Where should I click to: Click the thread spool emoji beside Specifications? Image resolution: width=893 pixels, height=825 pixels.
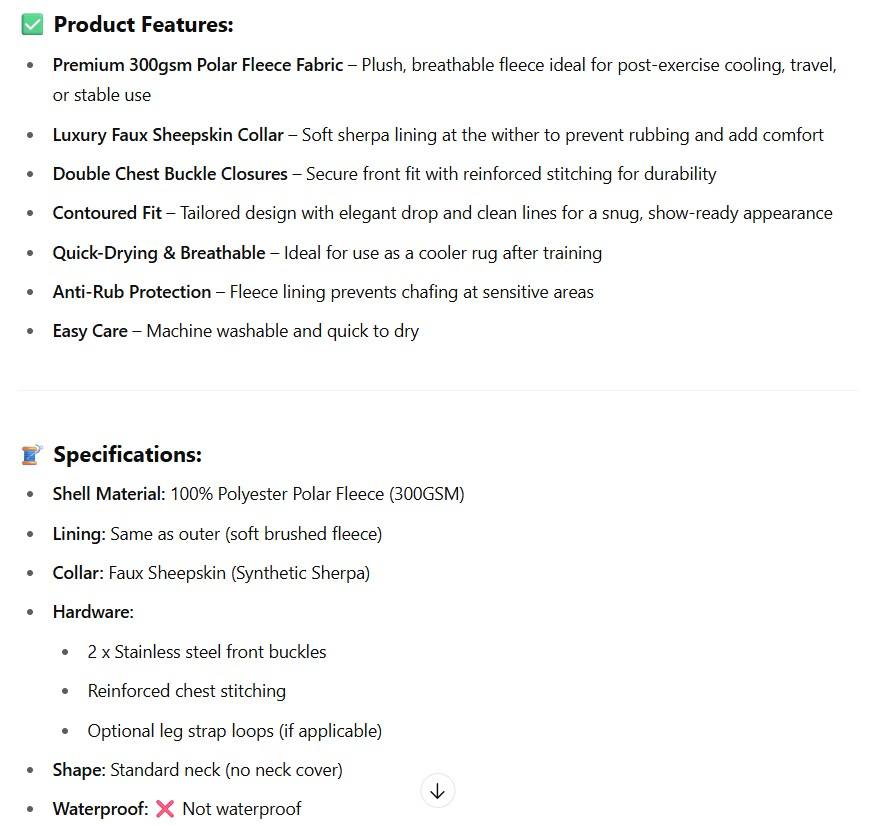click(x=32, y=455)
